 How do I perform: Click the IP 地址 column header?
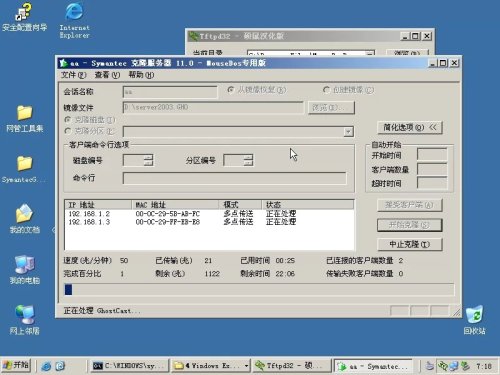pyautogui.click(x=98, y=204)
